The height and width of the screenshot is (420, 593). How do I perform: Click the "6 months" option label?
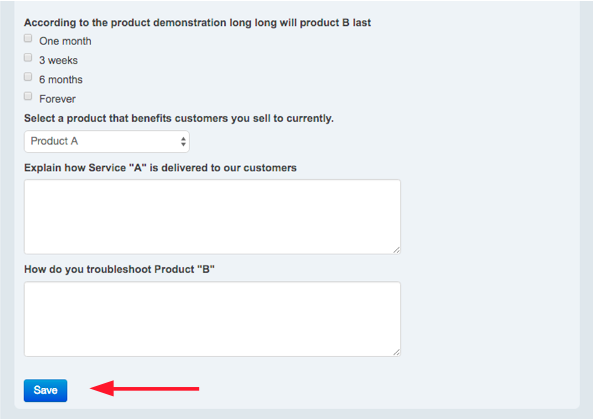click(x=61, y=79)
